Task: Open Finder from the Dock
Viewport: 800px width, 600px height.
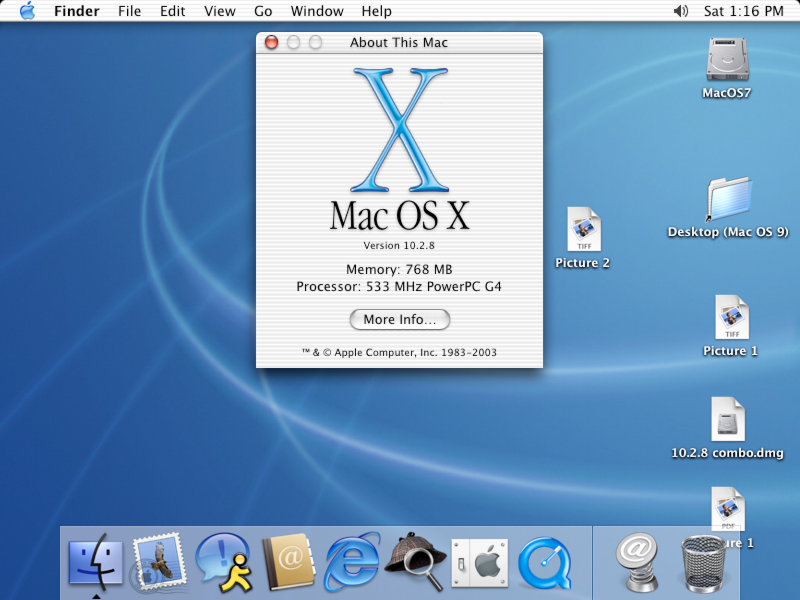Action: 95,562
